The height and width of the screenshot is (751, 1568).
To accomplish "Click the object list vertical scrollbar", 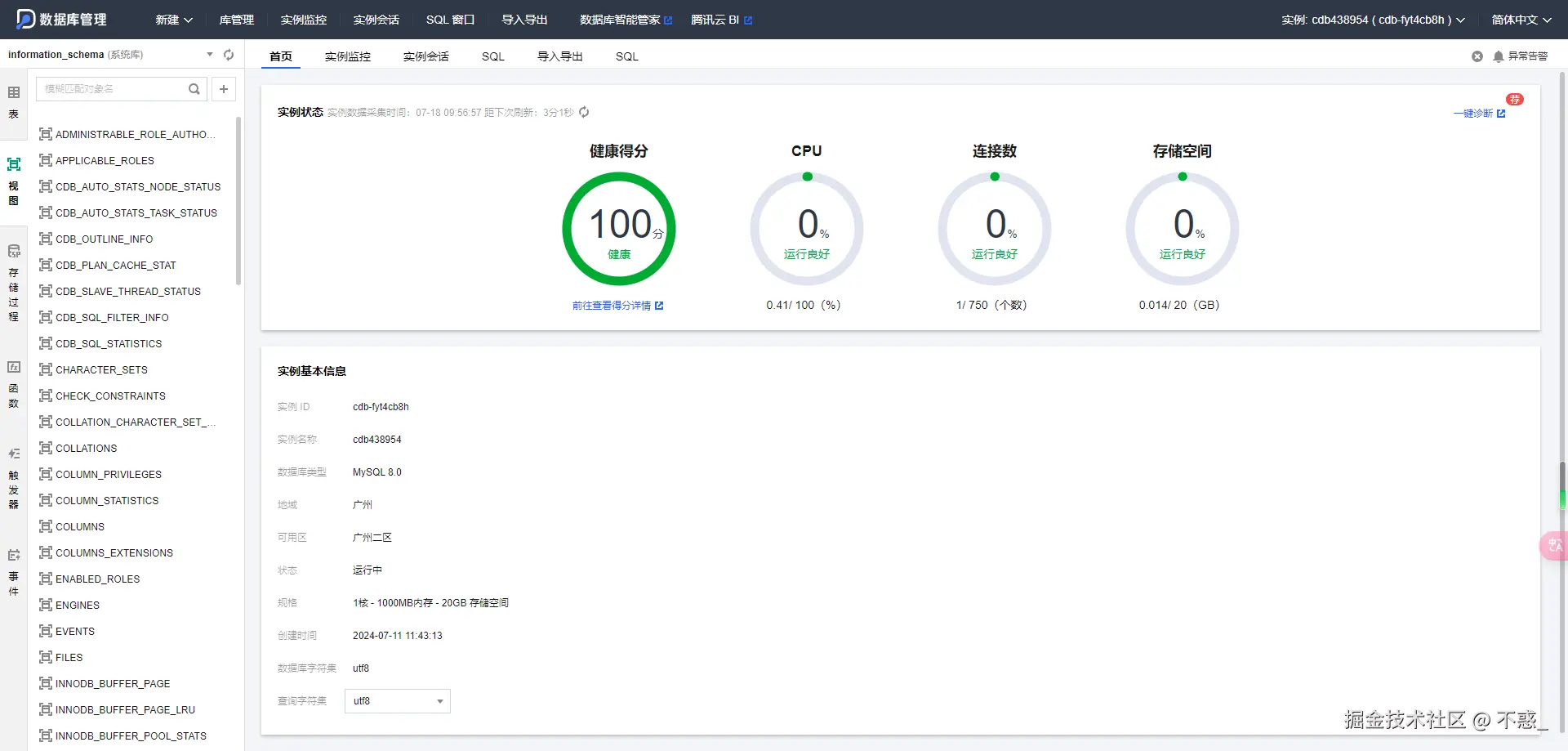I will (238, 201).
